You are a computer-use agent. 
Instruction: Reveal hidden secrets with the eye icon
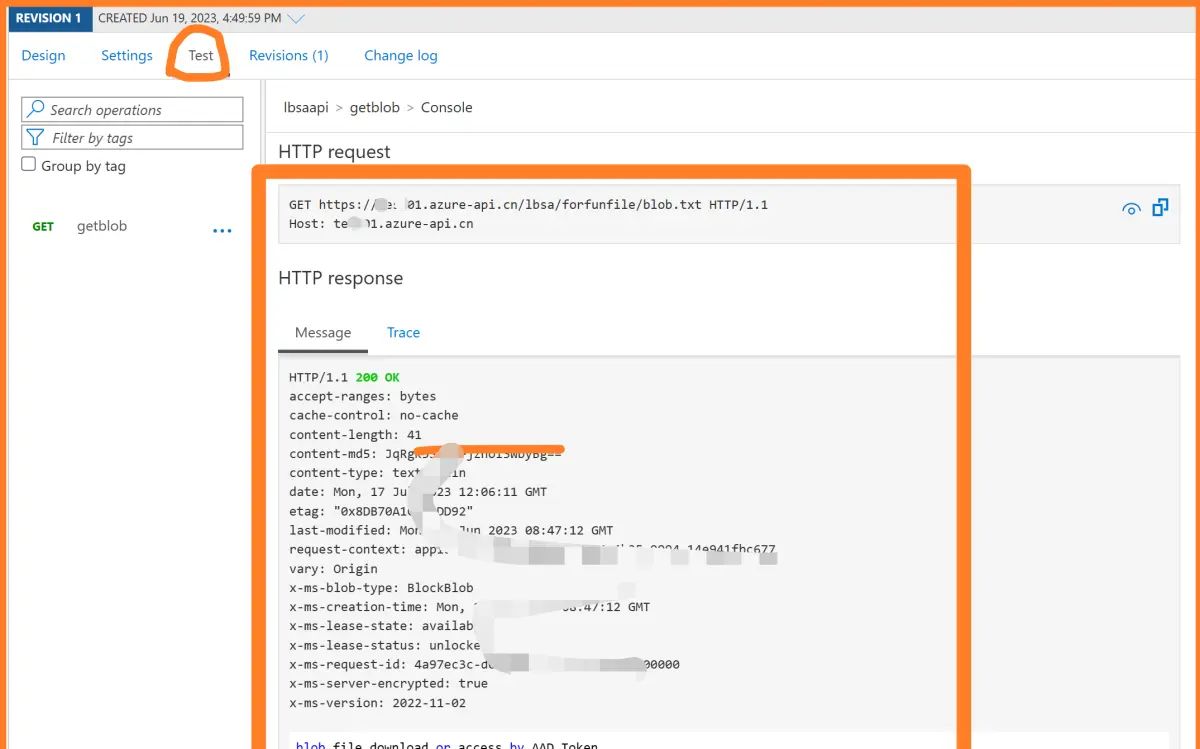point(1131,209)
